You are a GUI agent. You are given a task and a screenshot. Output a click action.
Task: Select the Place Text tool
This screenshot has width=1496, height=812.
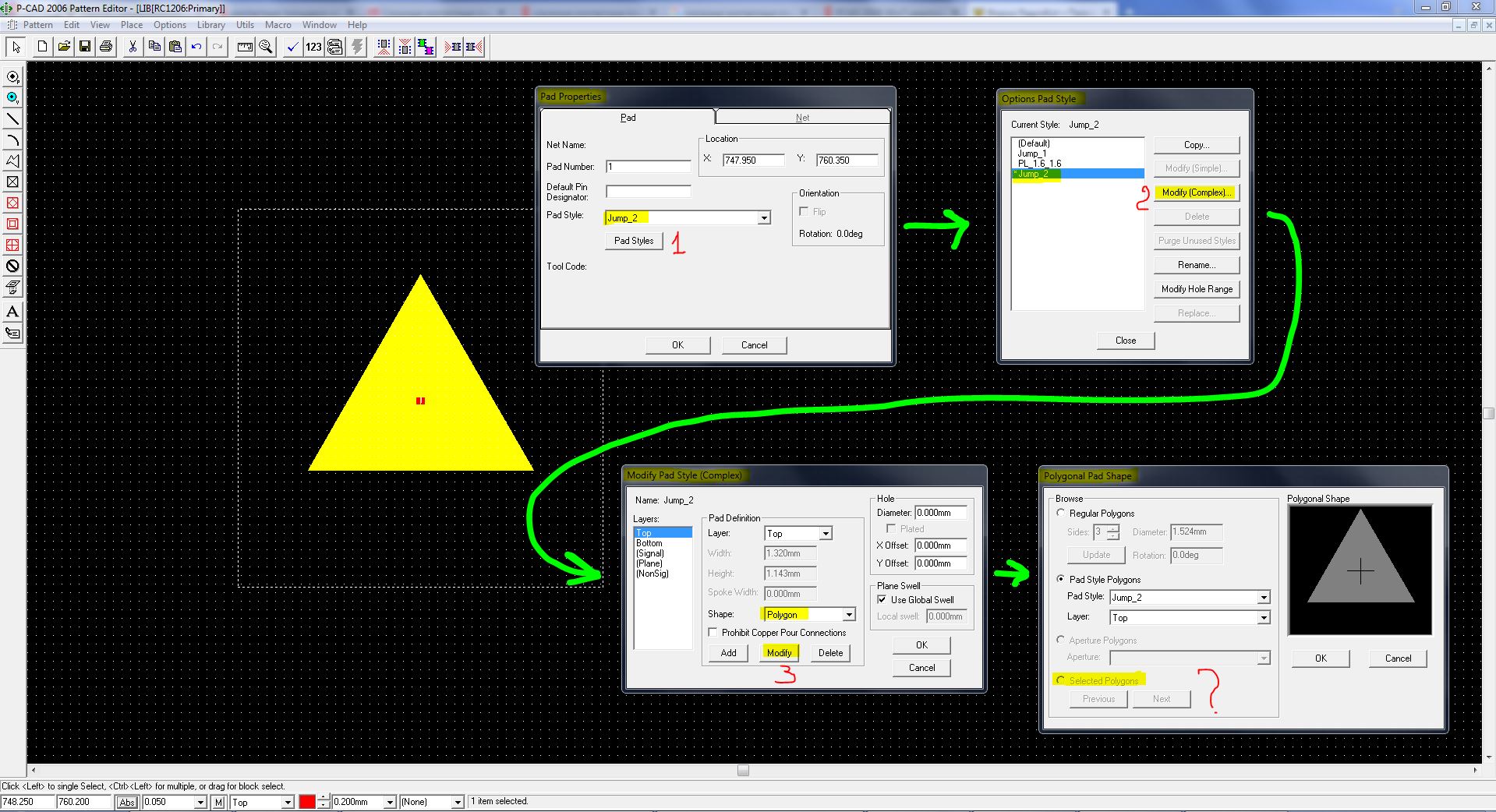coord(12,312)
